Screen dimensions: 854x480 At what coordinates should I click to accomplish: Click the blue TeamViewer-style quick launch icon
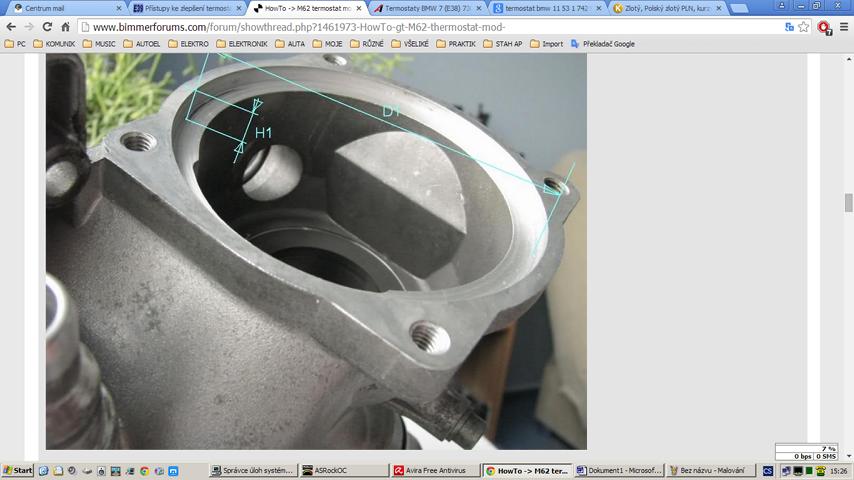173,471
